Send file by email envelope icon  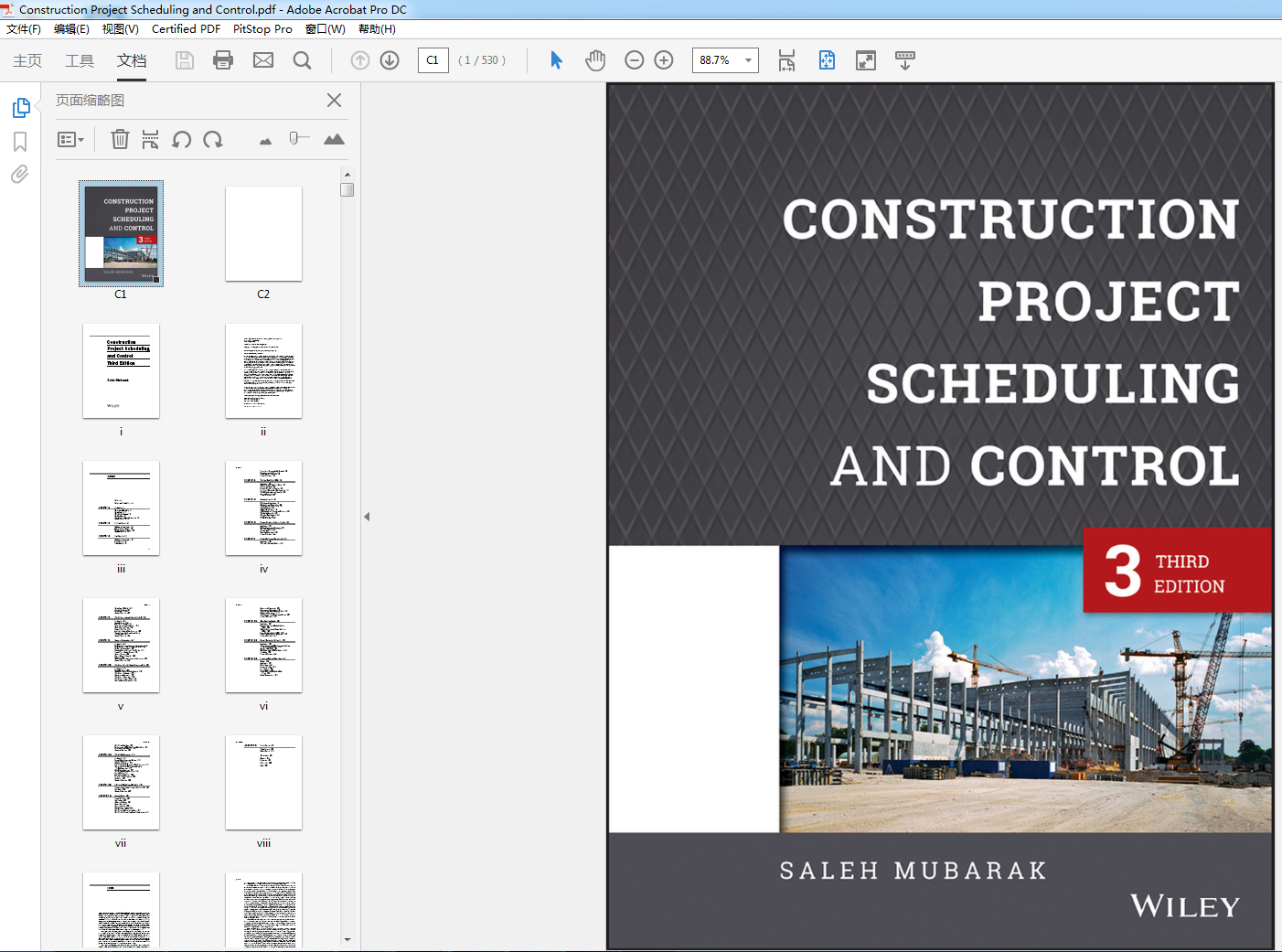click(263, 60)
